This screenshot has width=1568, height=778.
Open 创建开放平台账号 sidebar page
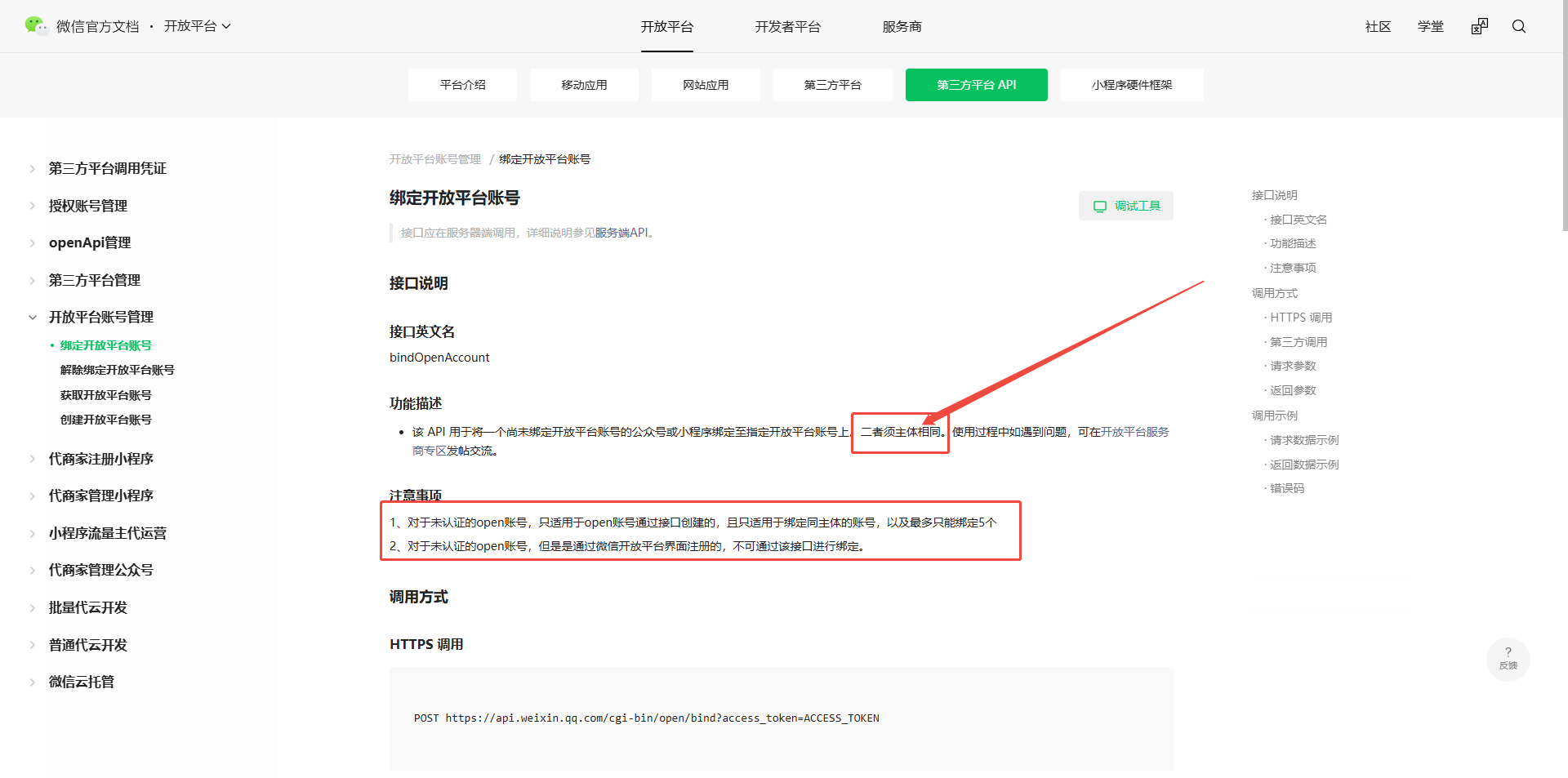point(106,420)
